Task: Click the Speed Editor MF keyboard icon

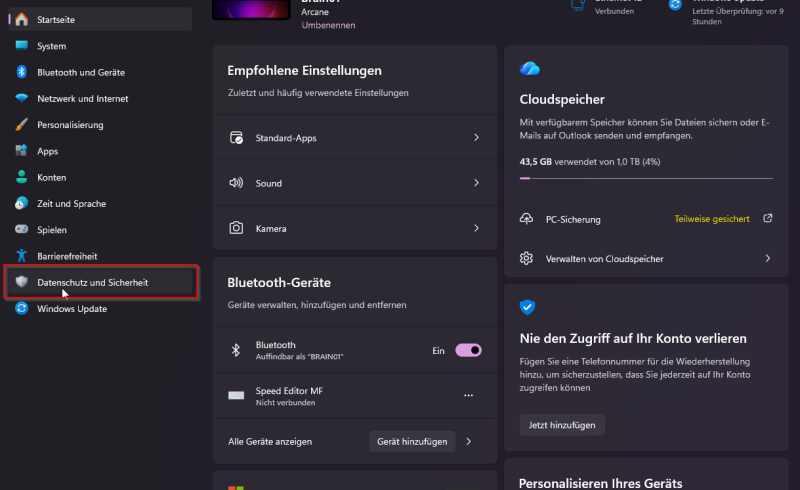Action: tap(236, 396)
